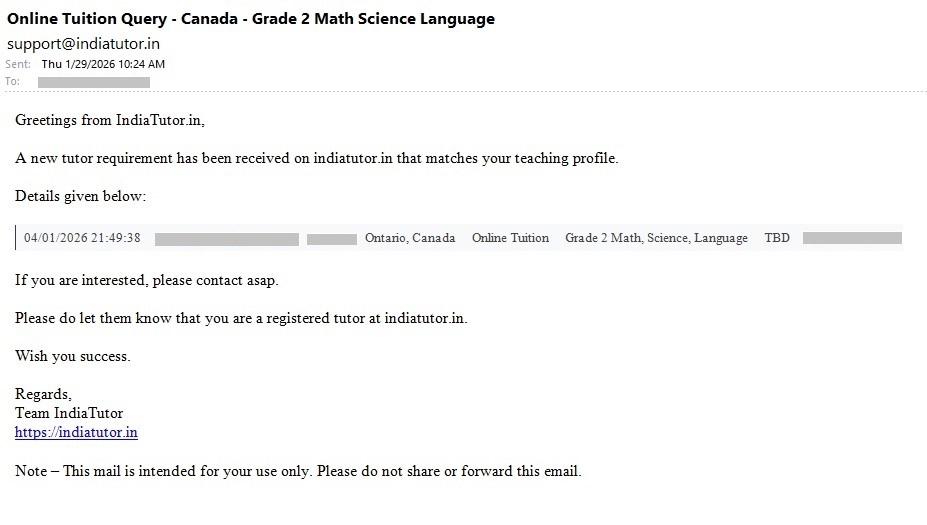
Task: Click the email subject line heading
Action: coord(250,19)
